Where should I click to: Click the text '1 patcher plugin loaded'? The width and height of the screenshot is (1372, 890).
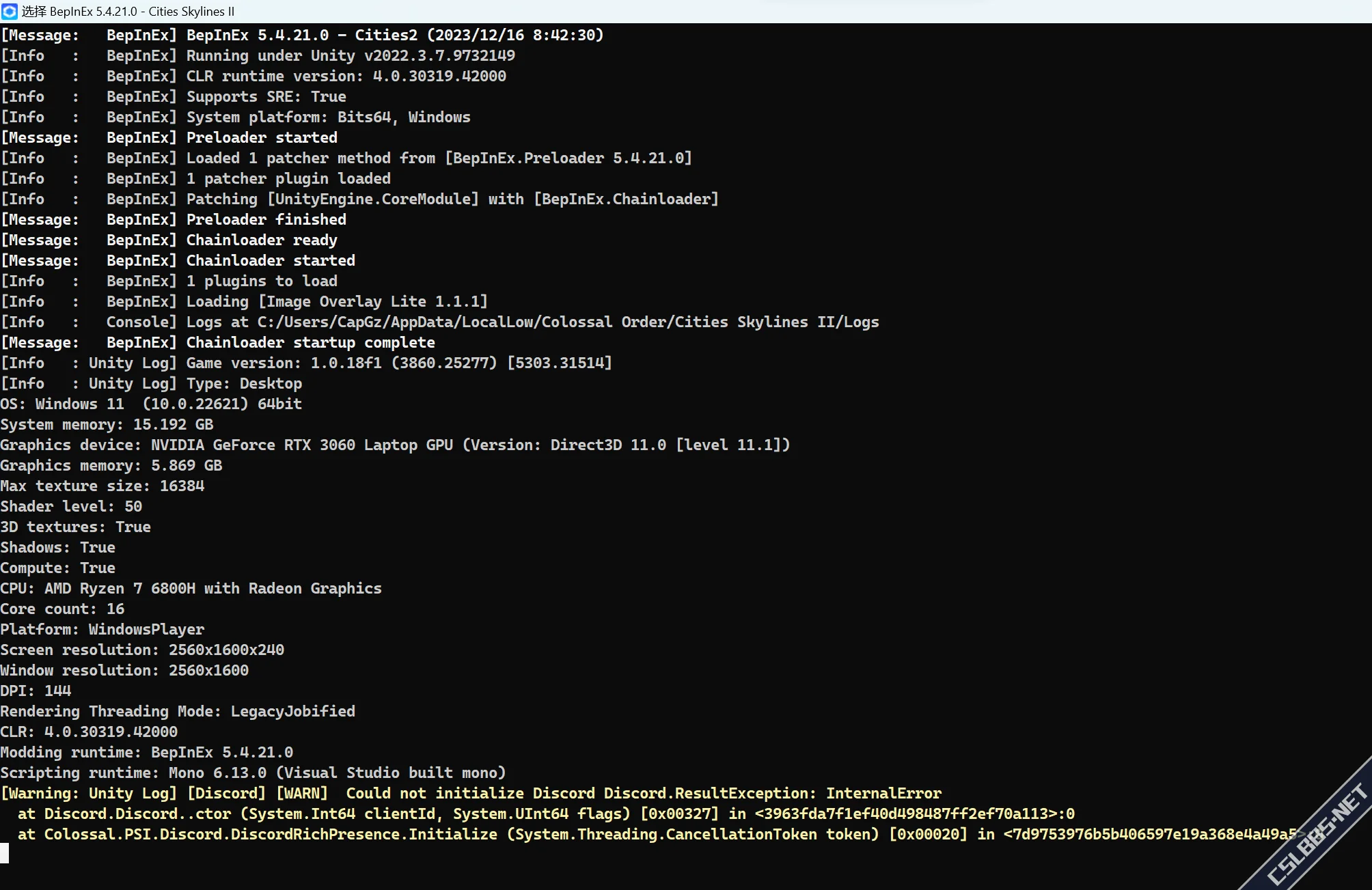click(x=288, y=179)
